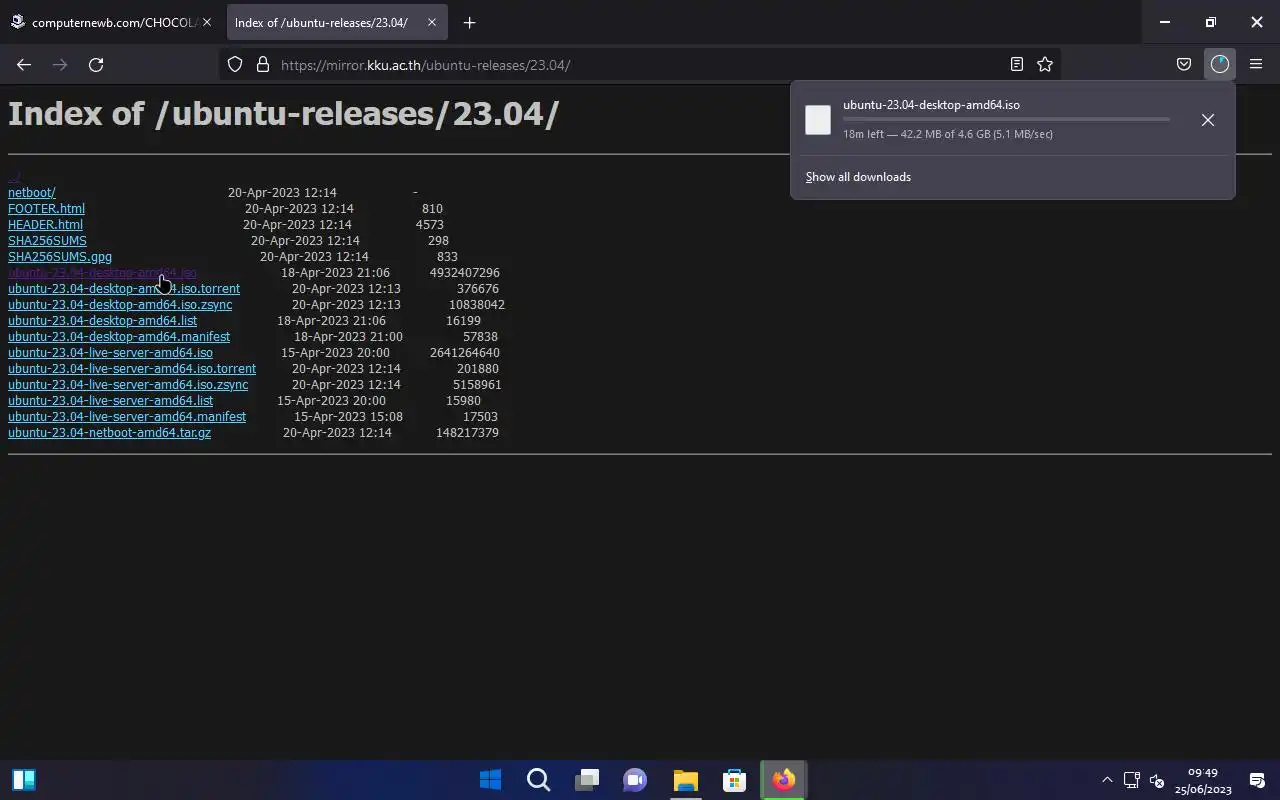Open the Windows Start menu
Screen dimensions: 1280x800
tap(490, 780)
